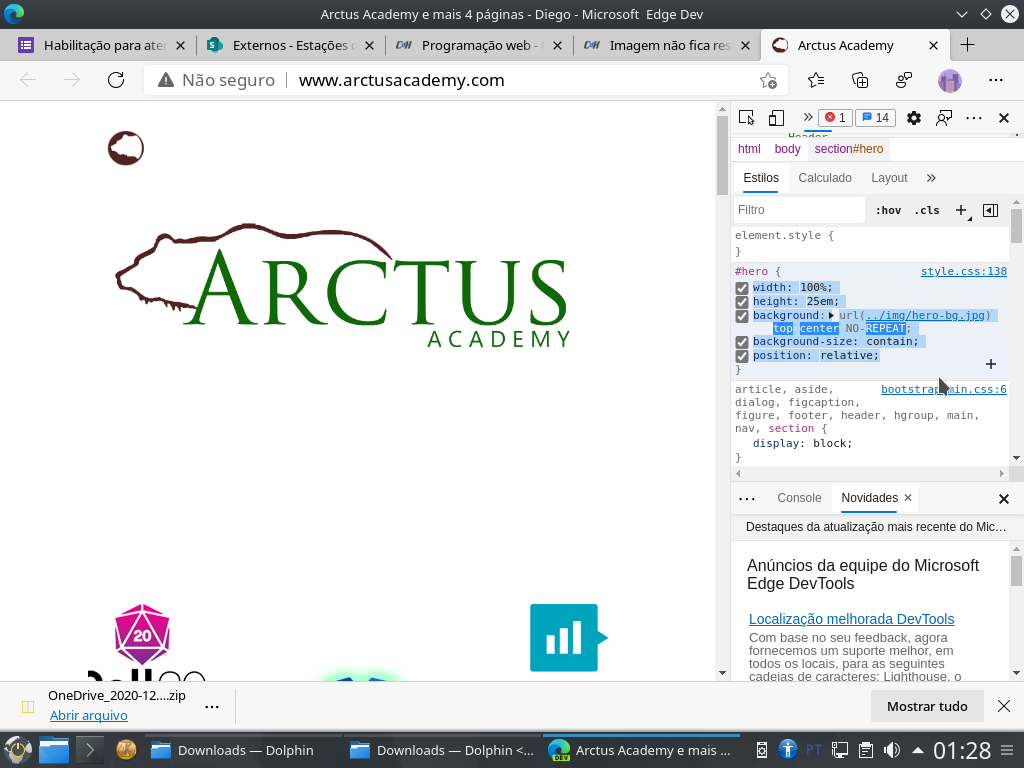This screenshot has height=768, width=1024.
Task: Select the Estilos tab
Action: pyautogui.click(x=761, y=178)
